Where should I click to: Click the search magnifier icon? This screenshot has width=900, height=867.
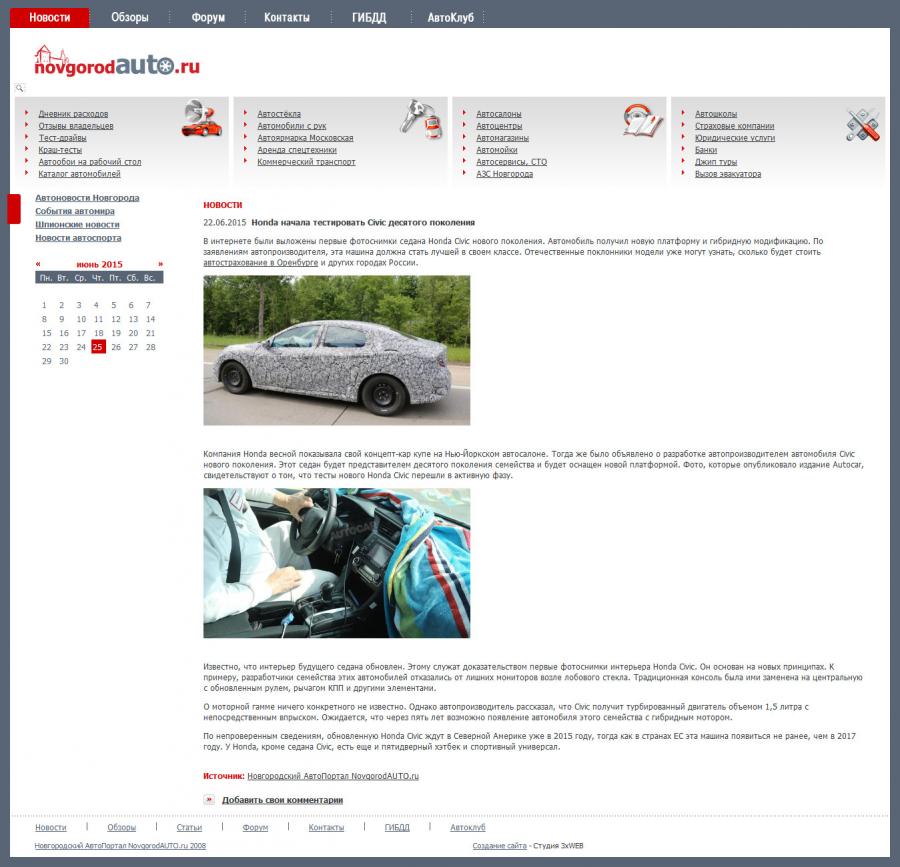tap(19, 89)
